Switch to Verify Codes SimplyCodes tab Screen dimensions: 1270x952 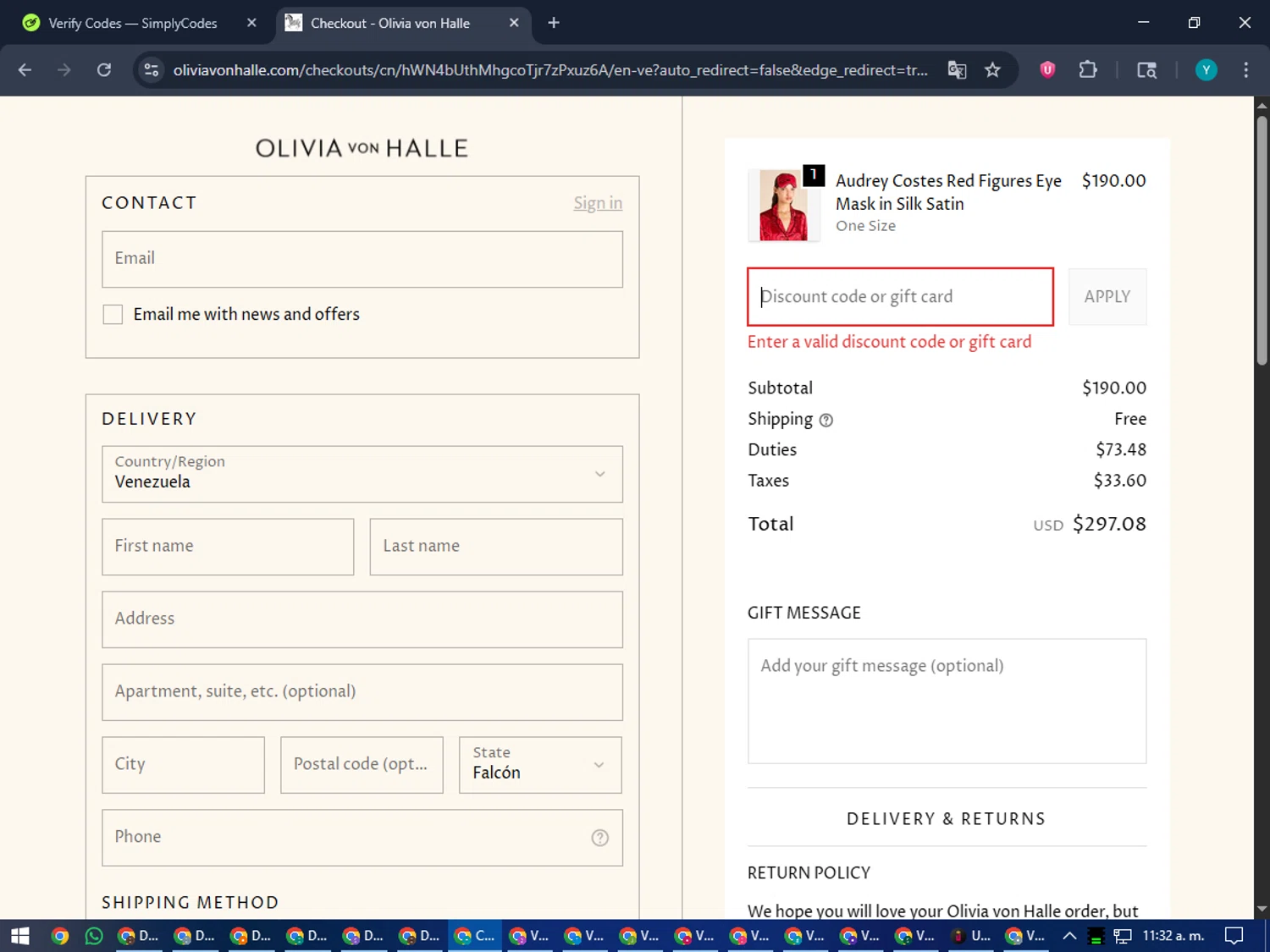click(133, 23)
